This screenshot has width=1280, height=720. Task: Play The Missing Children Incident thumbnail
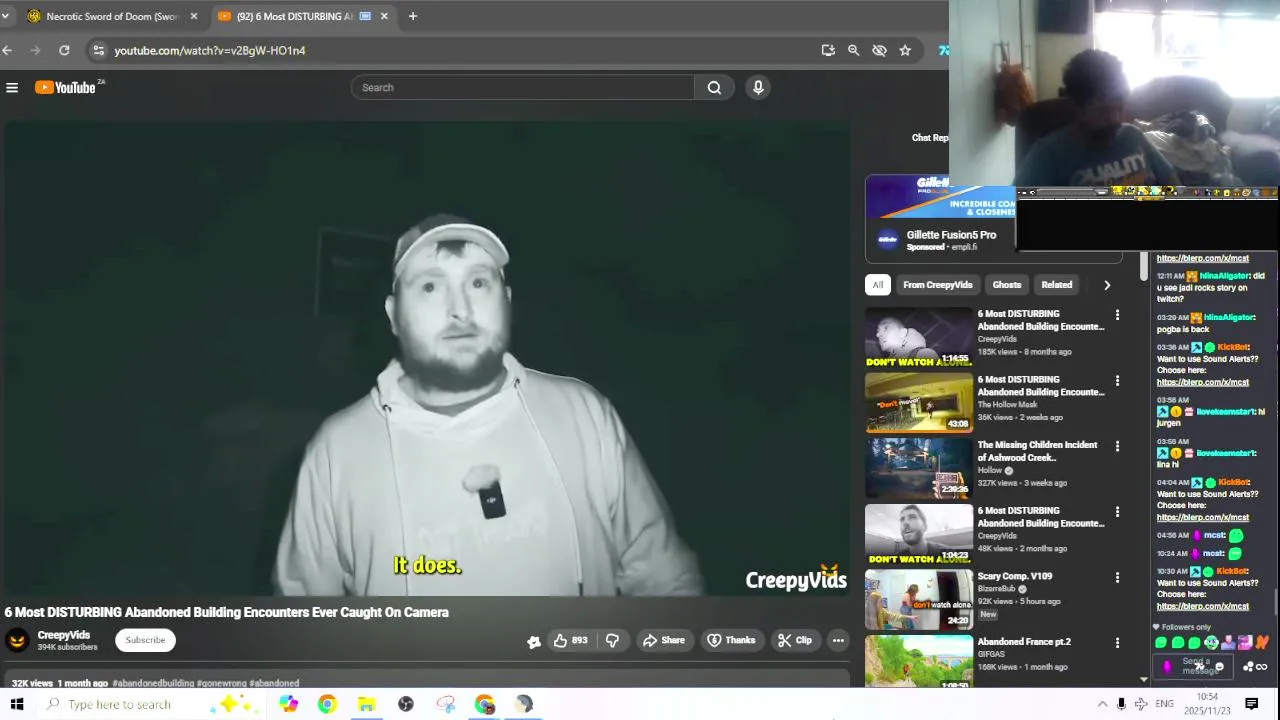click(919, 468)
